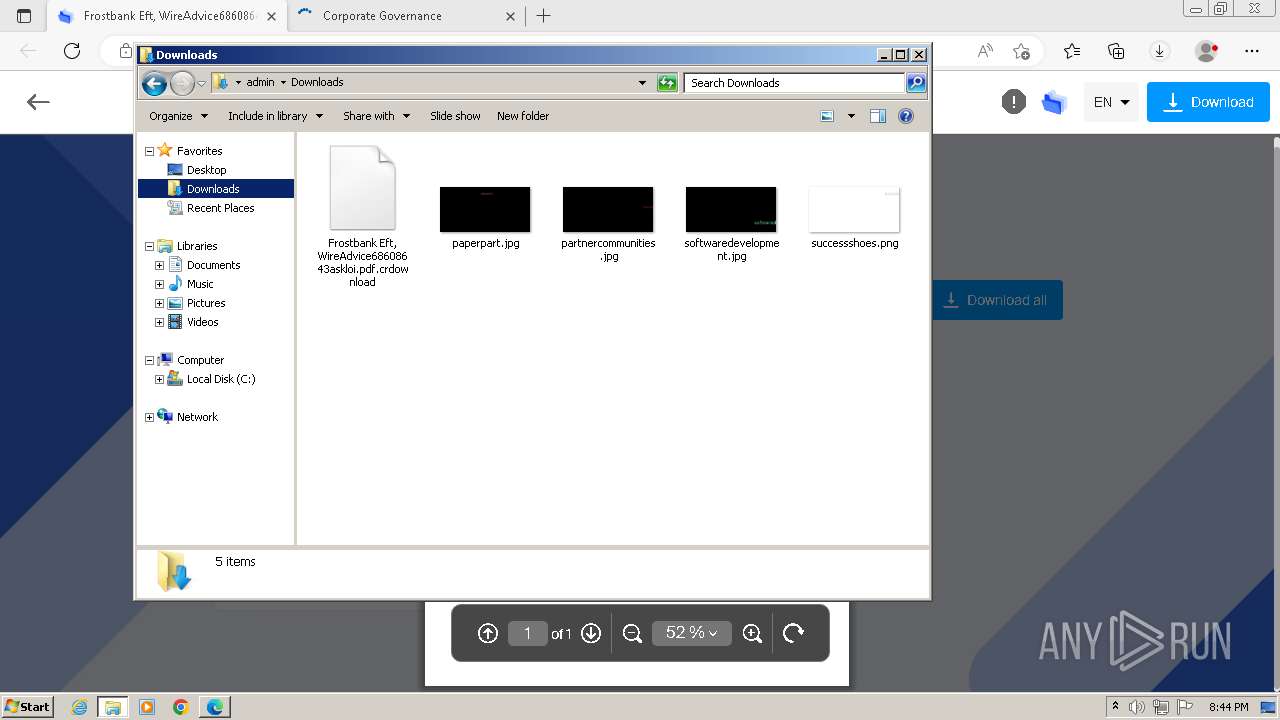This screenshot has width=1280, height=720.
Task: Open view options dropdown arrow
Action: coord(851,116)
